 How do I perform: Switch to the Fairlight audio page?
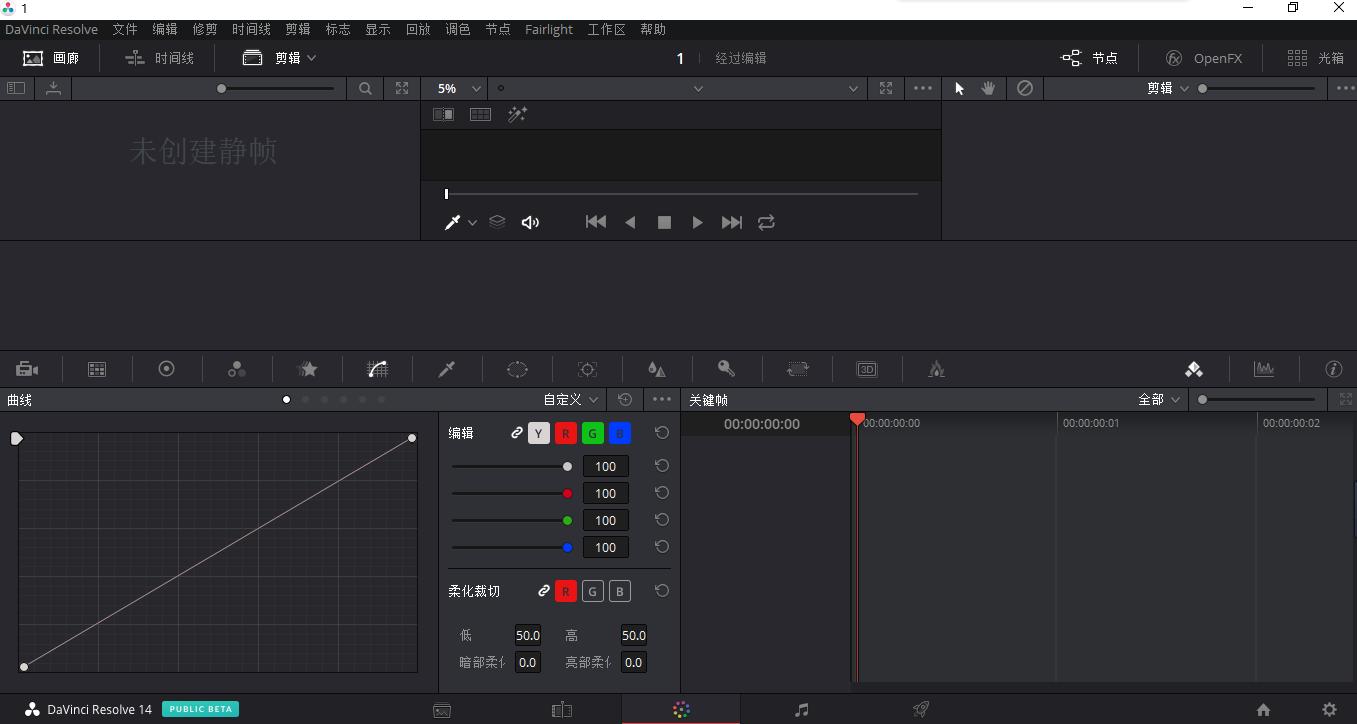801,710
